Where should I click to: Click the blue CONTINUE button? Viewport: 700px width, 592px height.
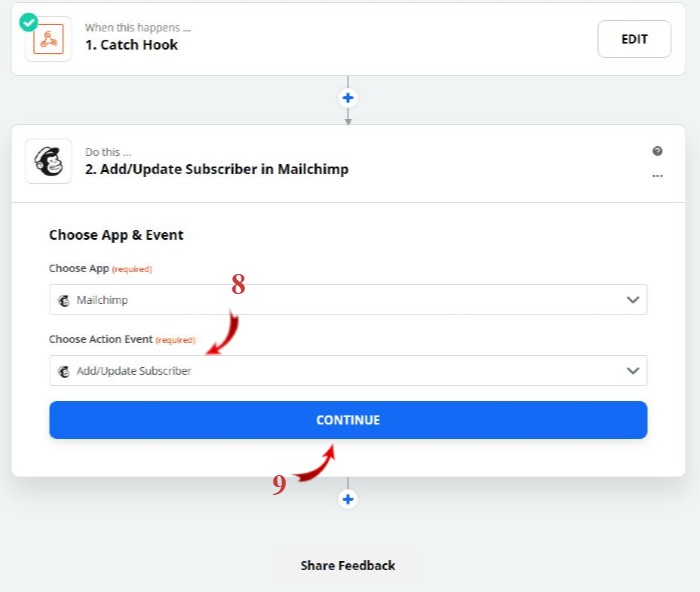[348, 420]
